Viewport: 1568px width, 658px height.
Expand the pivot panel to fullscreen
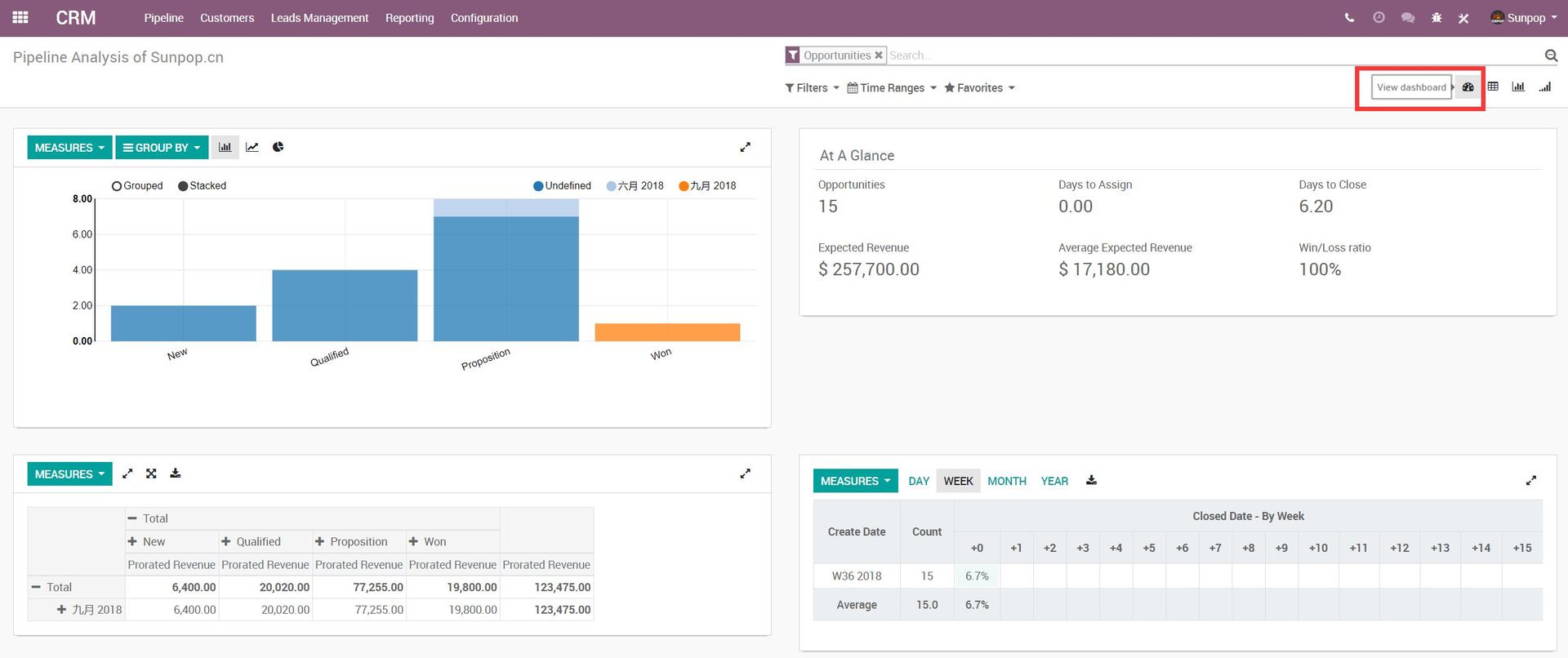pyautogui.click(x=745, y=473)
